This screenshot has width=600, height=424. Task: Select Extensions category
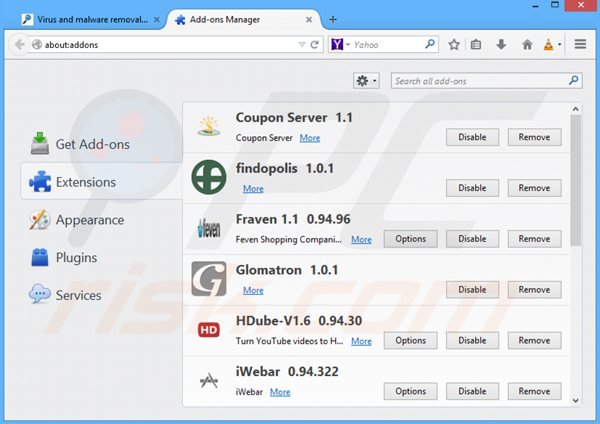[x=101, y=182]
